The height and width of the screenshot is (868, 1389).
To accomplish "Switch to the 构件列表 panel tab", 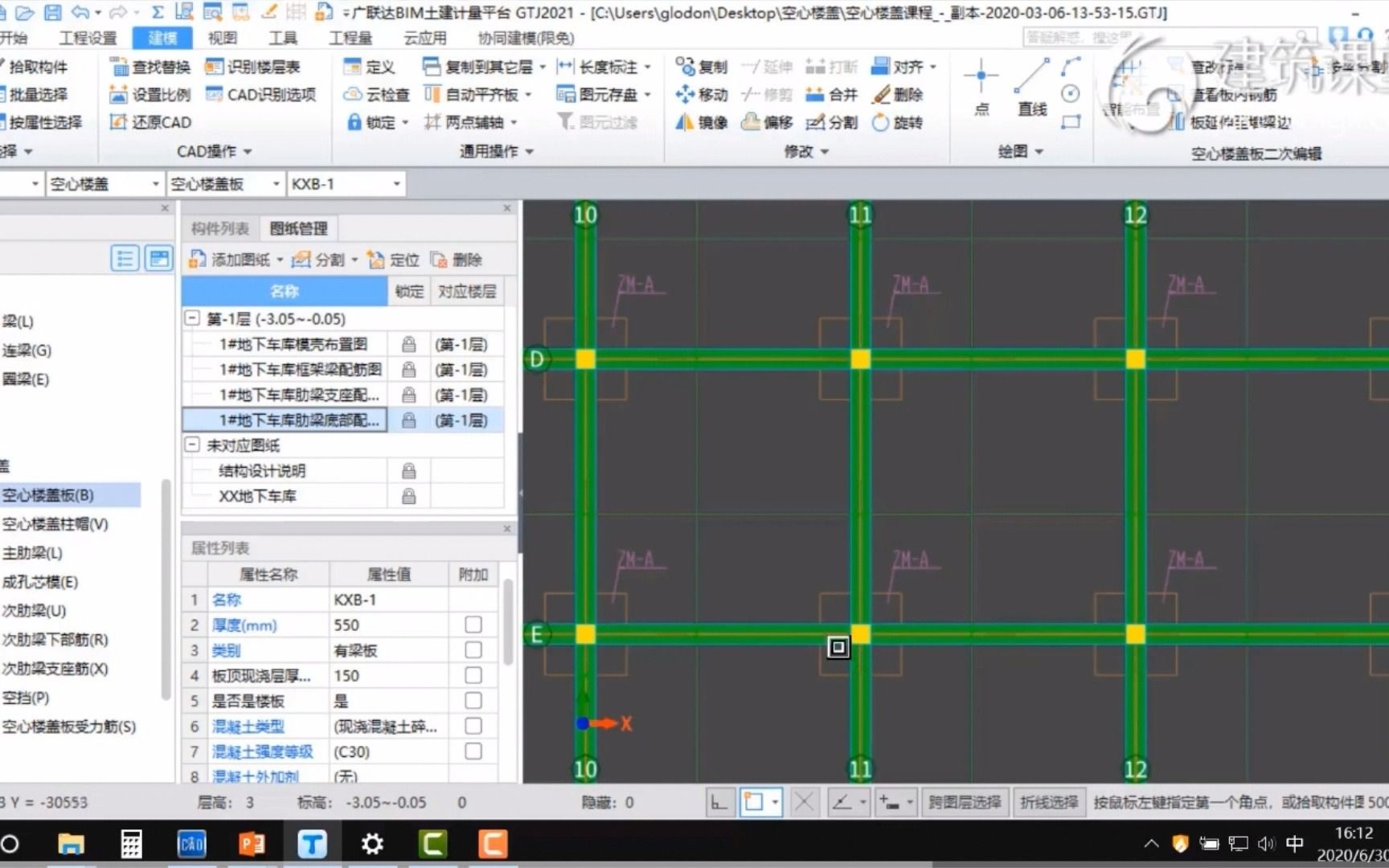I will pyautogui.click(x=220, y=229).
